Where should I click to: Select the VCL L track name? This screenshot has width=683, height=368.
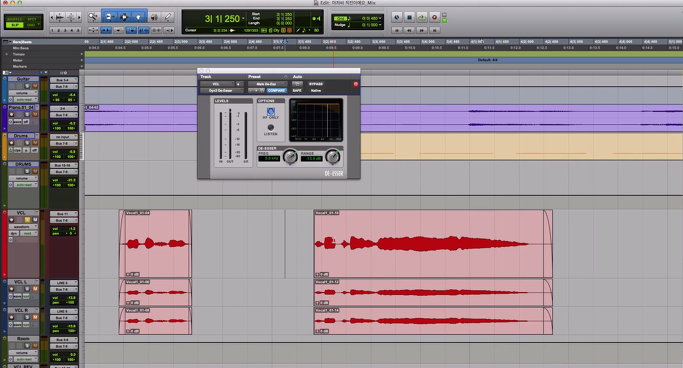point(21,282)
